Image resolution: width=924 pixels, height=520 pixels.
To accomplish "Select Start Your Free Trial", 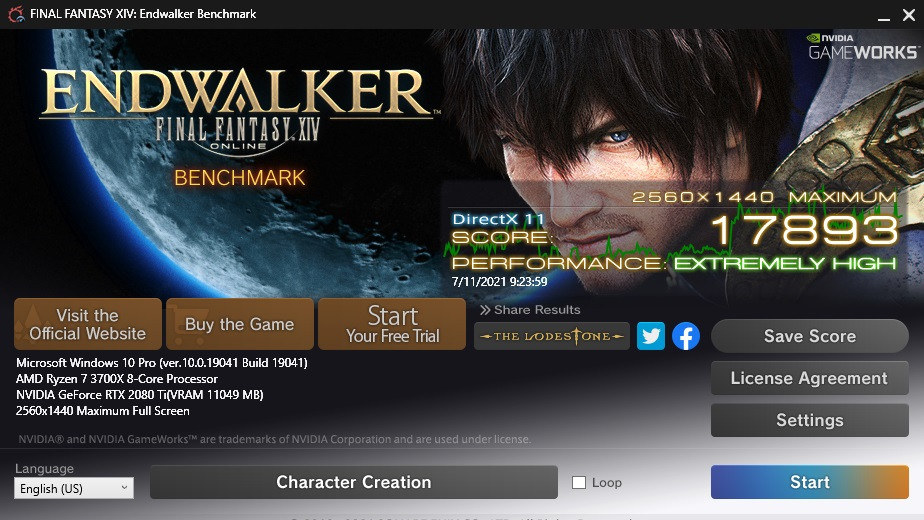I will pyautogui.click(x=392, y=324).
